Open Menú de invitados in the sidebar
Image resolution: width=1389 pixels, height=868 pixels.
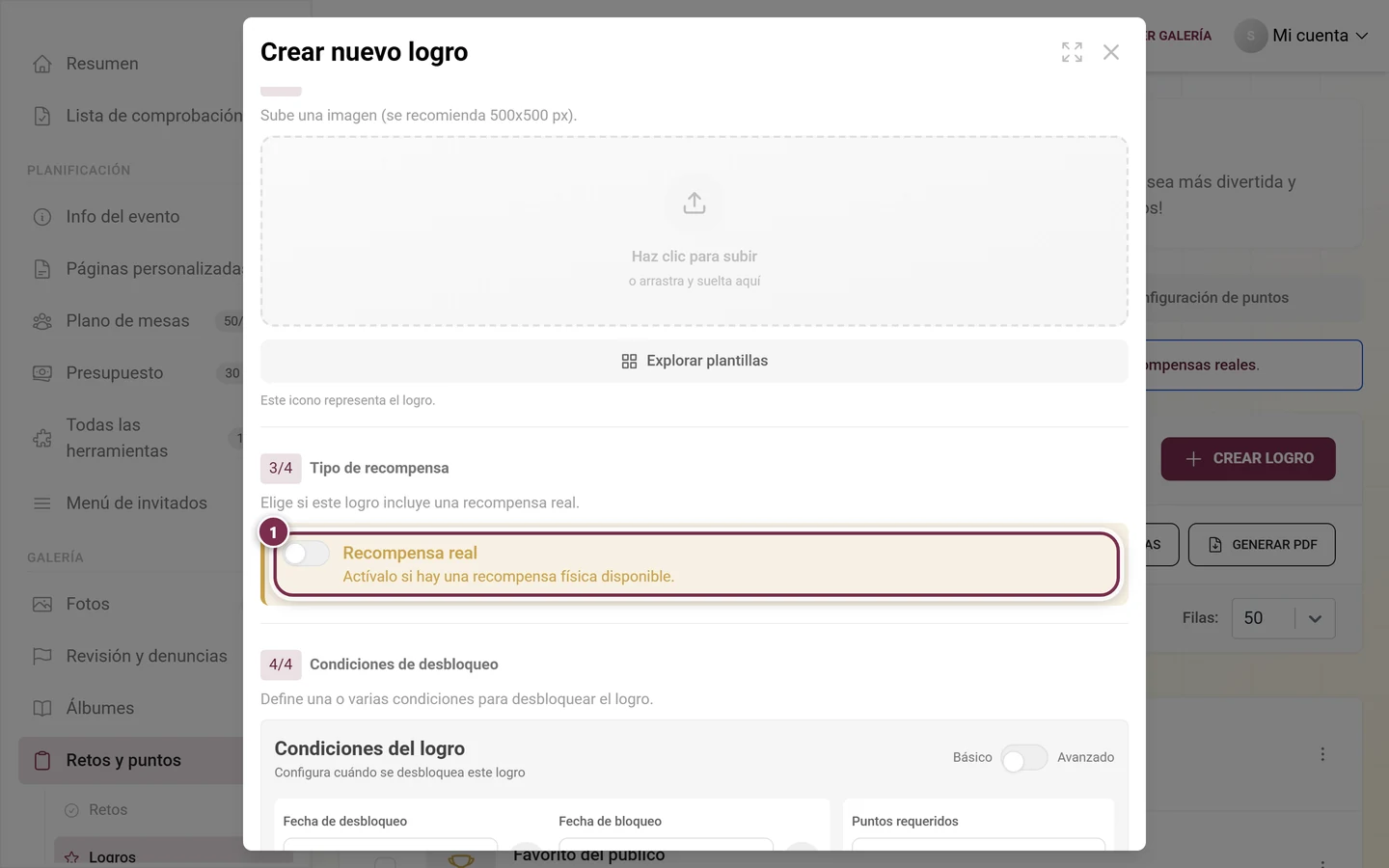[x=136, y=503]
